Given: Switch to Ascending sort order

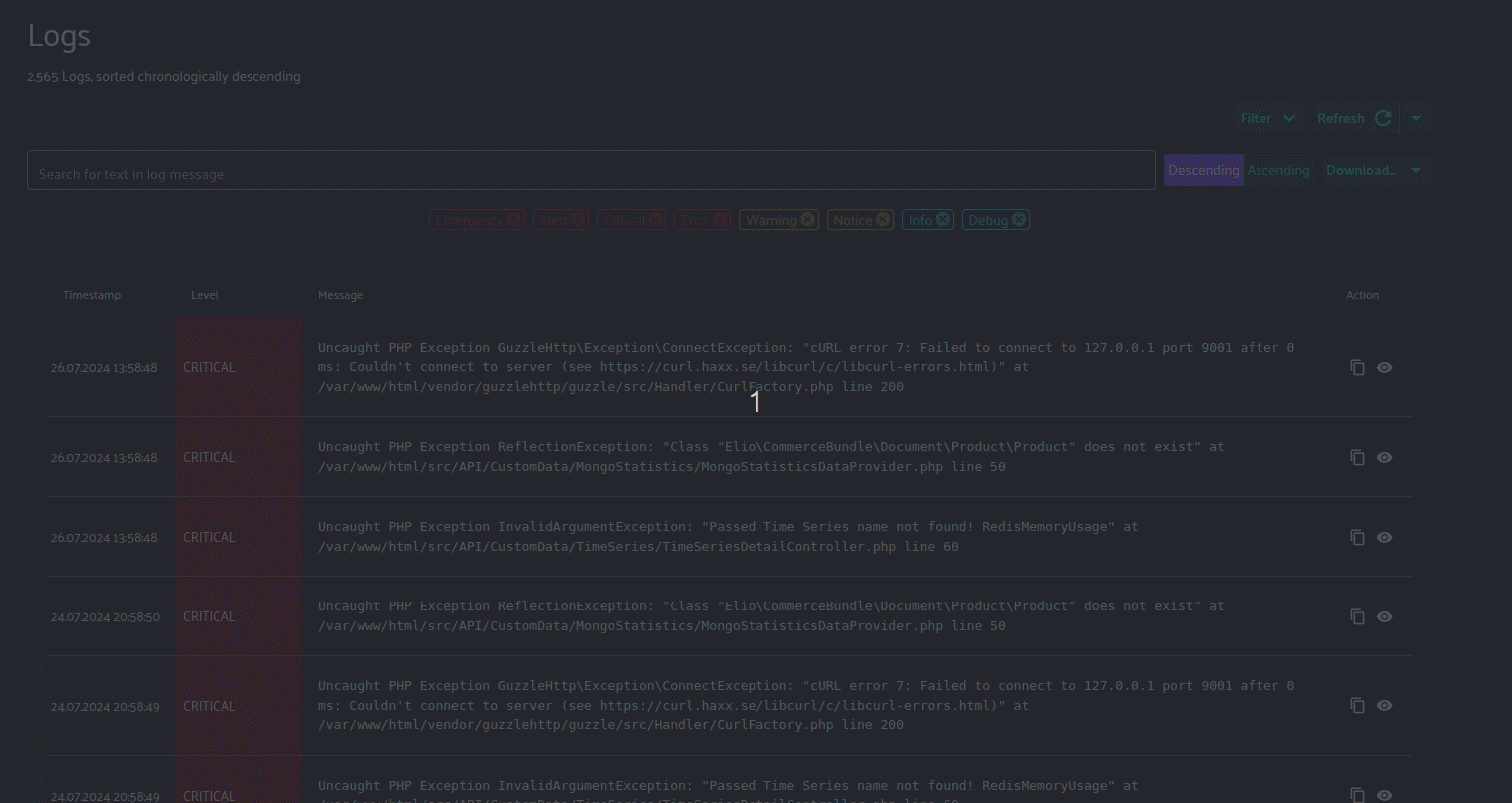Looking at the screenshot, I should [1278, 170].
